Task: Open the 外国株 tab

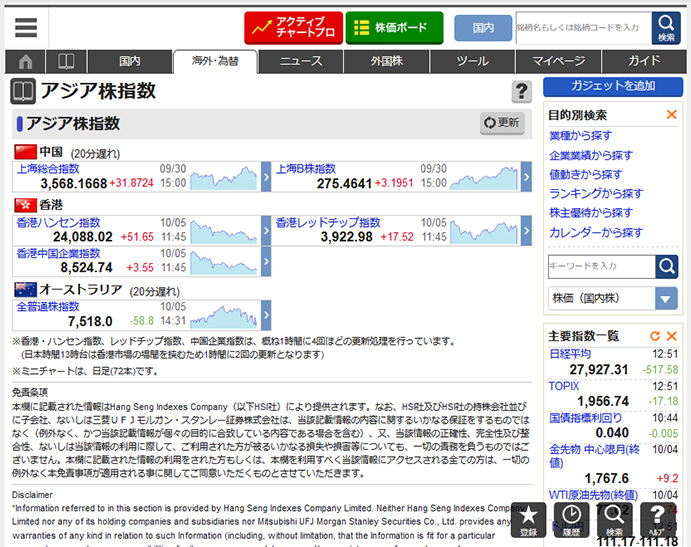Action: click(386, 61)
